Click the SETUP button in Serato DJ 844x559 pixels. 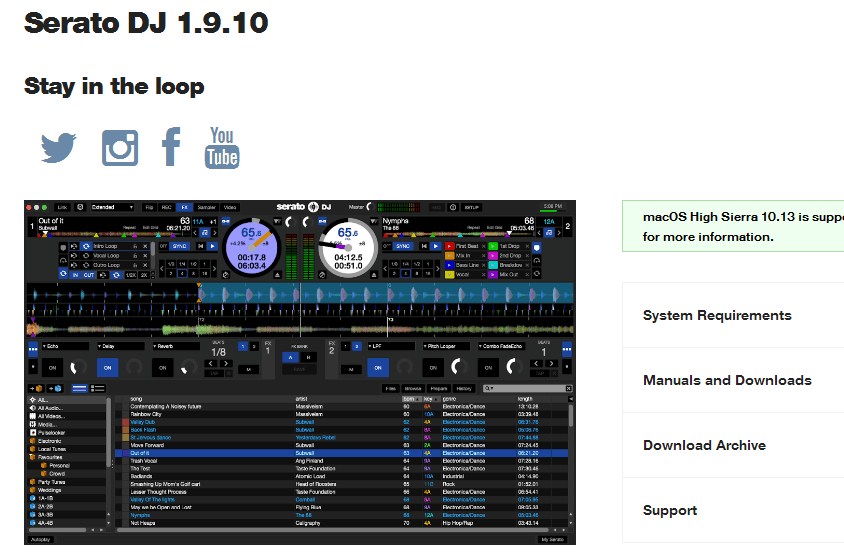[472, 207]
